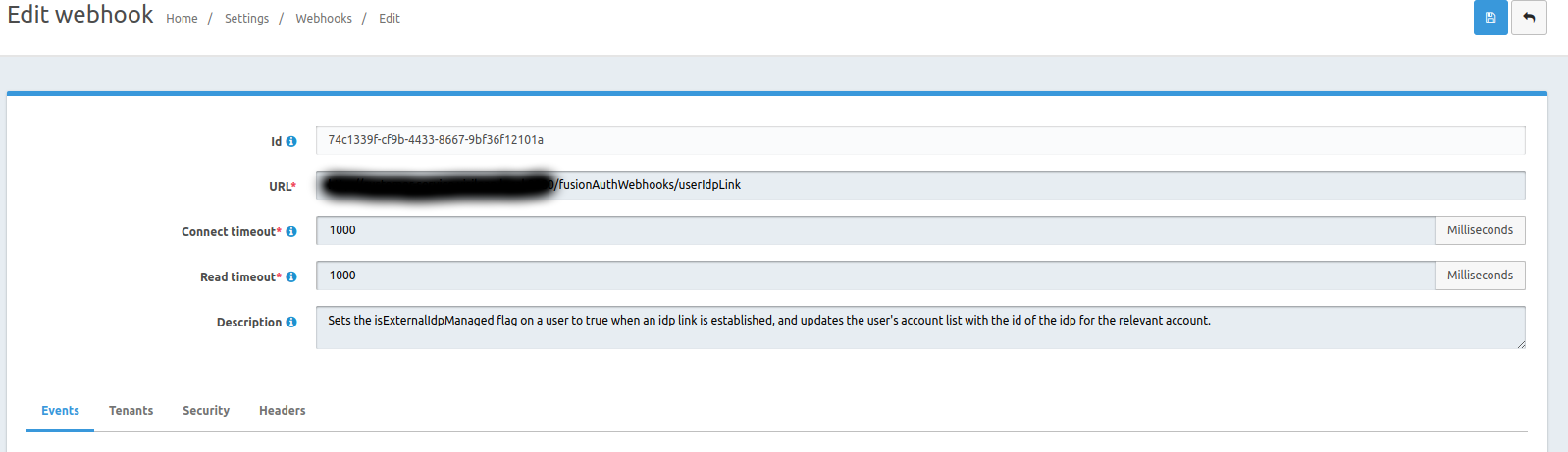This screenshot has height=452, width=1568.
Task: Select the Events tab
Action: pyautogui.click(x=60, y=411)
